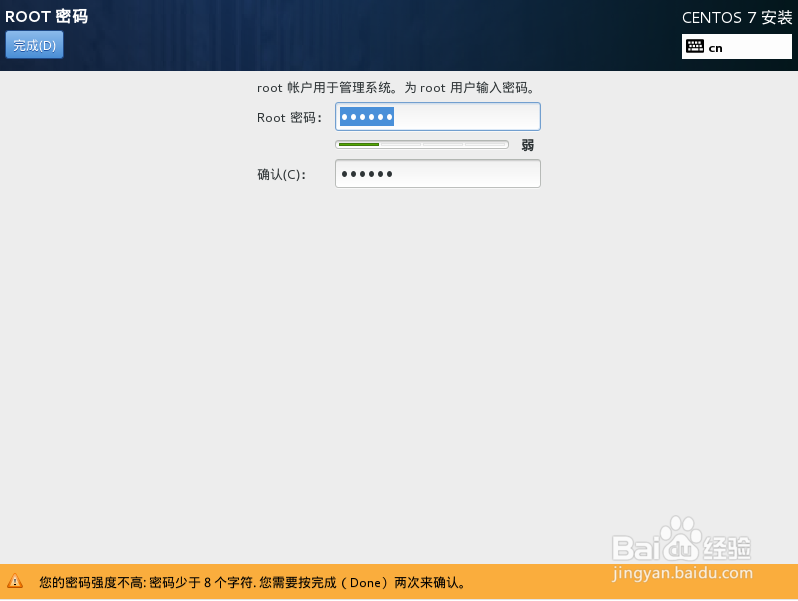The image size is (798, 601).
Task: Focus the 确认(C) confirm password field
Action: click(438, 174)
